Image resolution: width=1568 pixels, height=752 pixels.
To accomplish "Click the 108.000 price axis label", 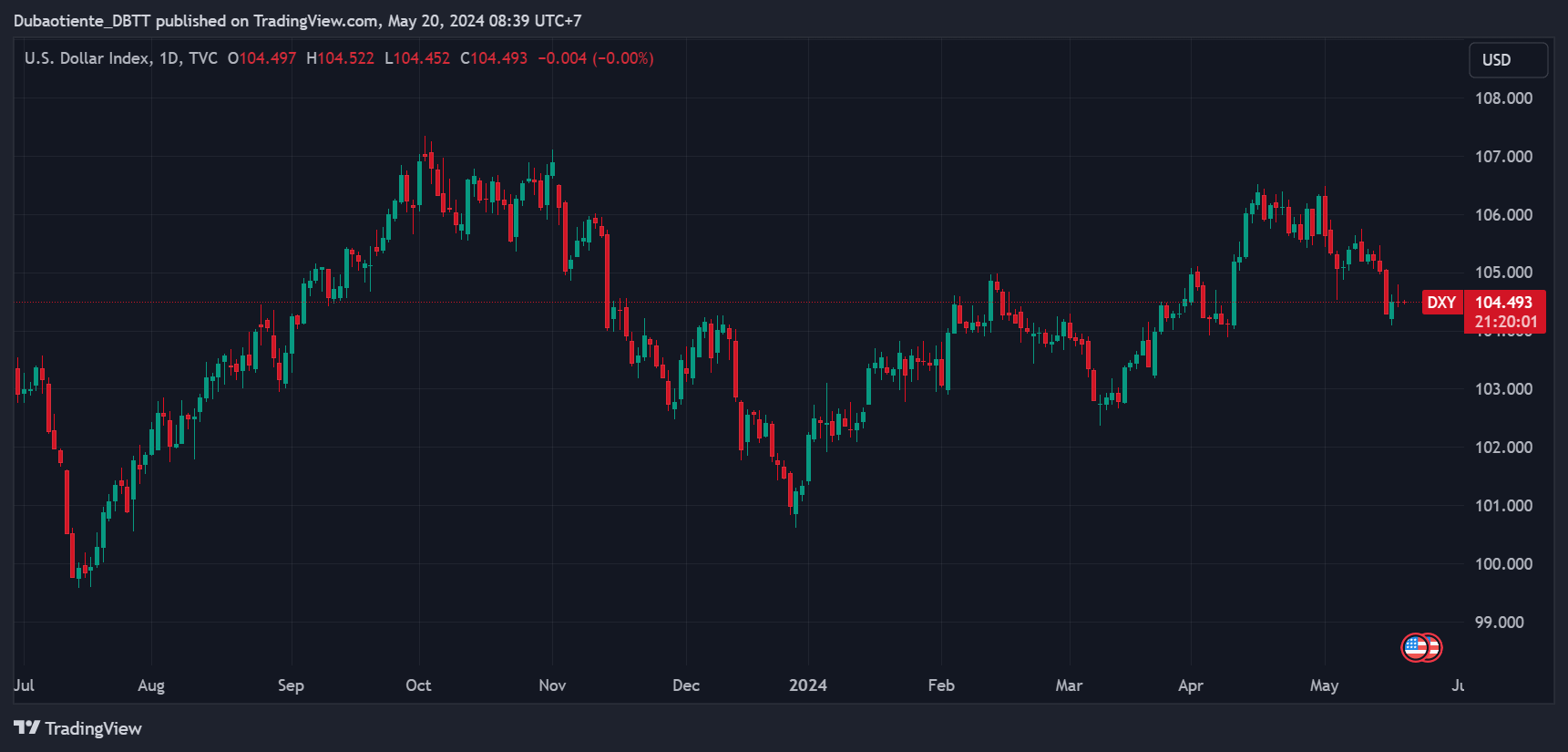I will (x=1503, y=98).
